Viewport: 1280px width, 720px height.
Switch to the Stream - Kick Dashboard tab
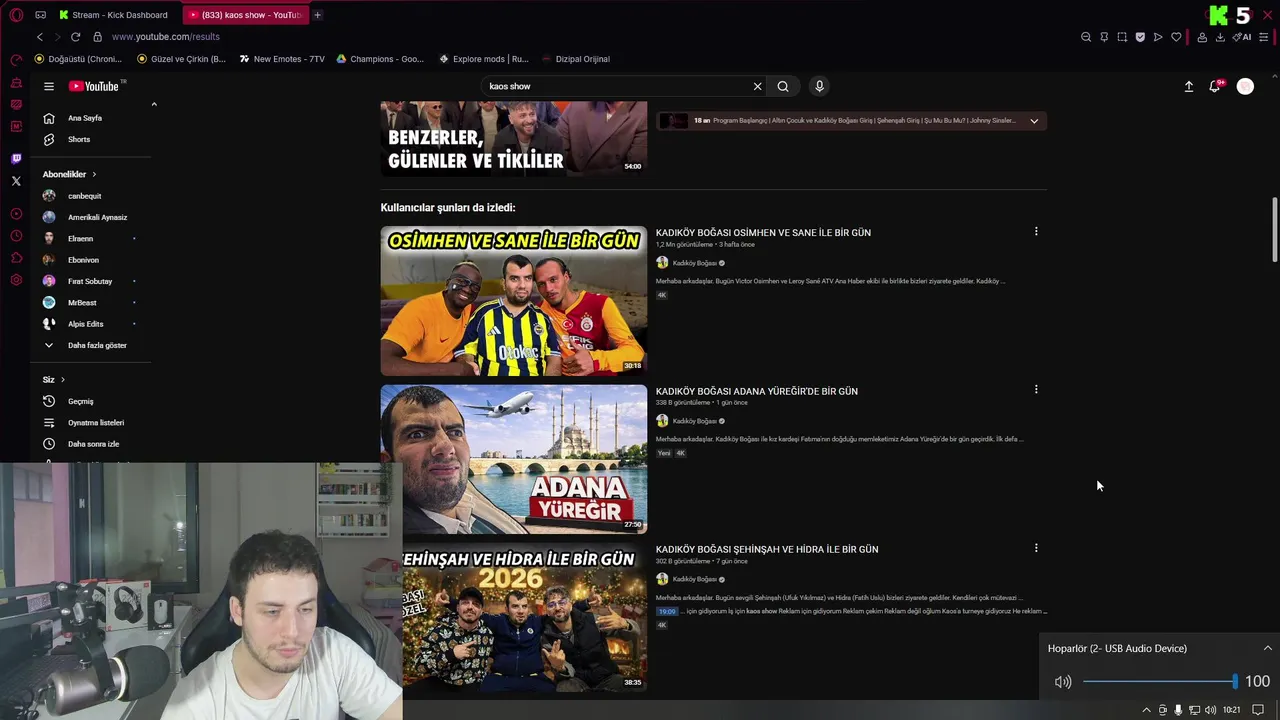click(112, 15)
